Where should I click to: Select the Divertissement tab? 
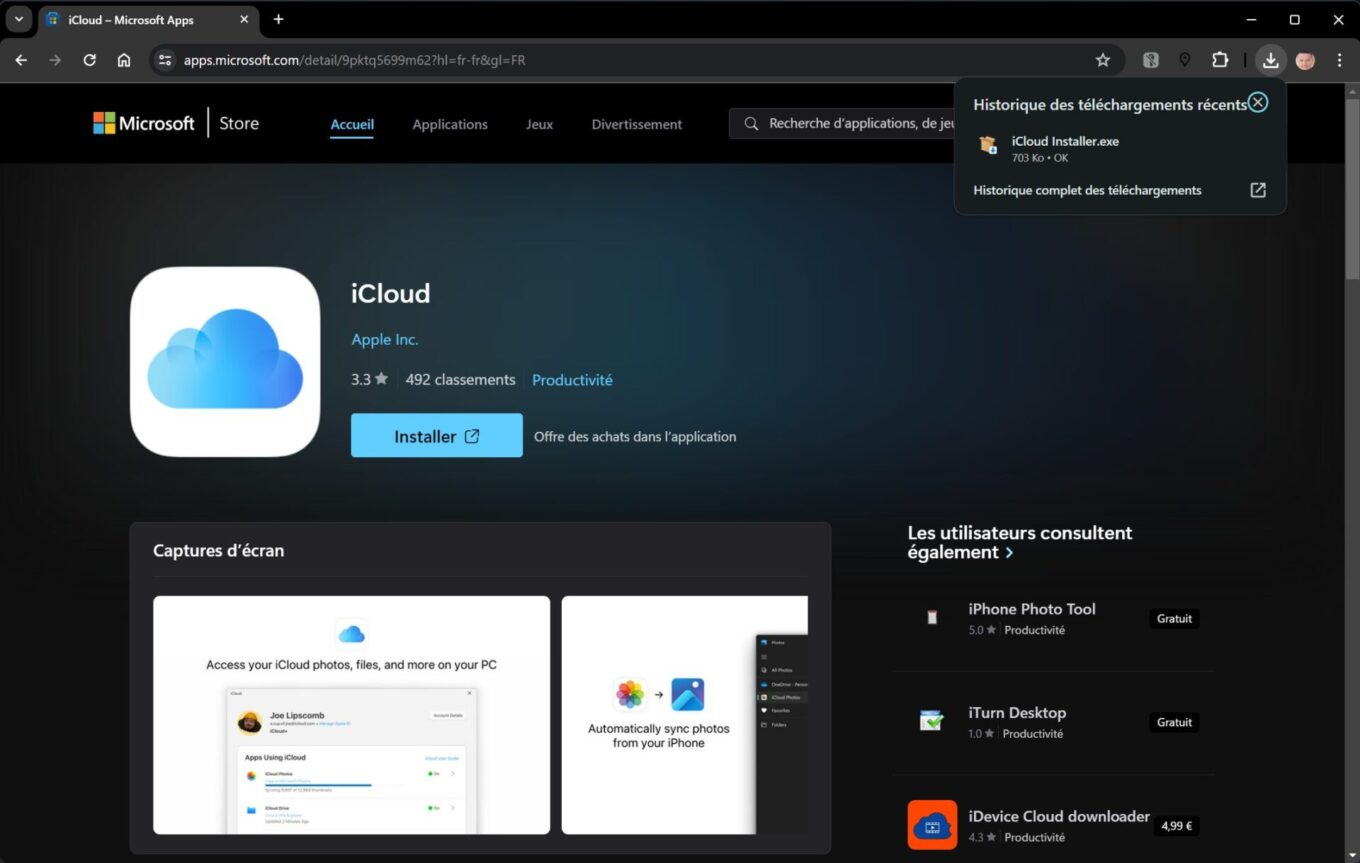pos(637,124)
